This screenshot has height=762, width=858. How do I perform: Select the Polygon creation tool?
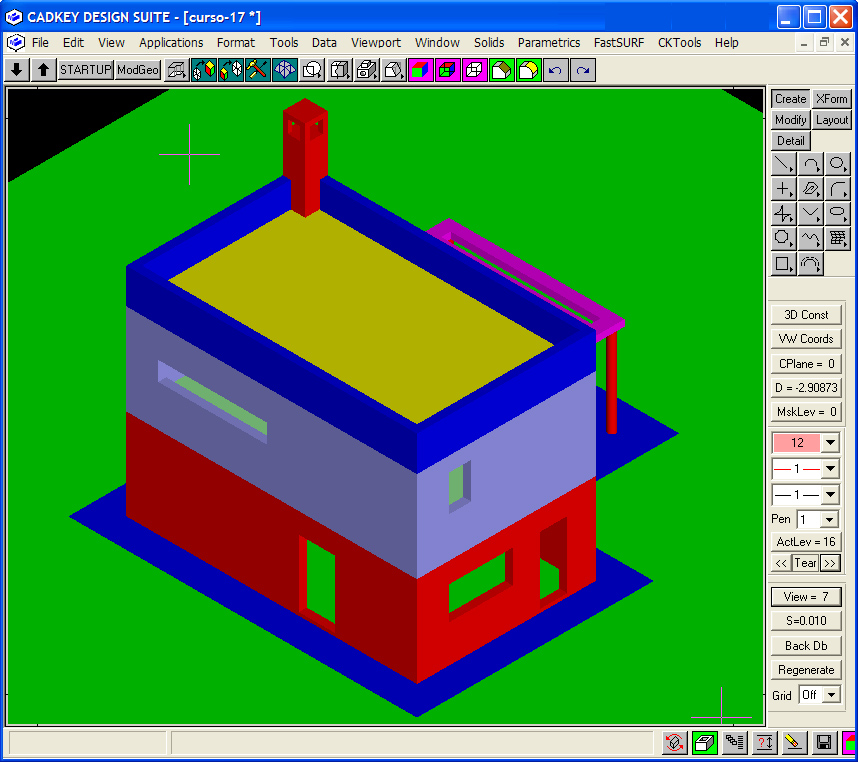[x=784, y=238]
